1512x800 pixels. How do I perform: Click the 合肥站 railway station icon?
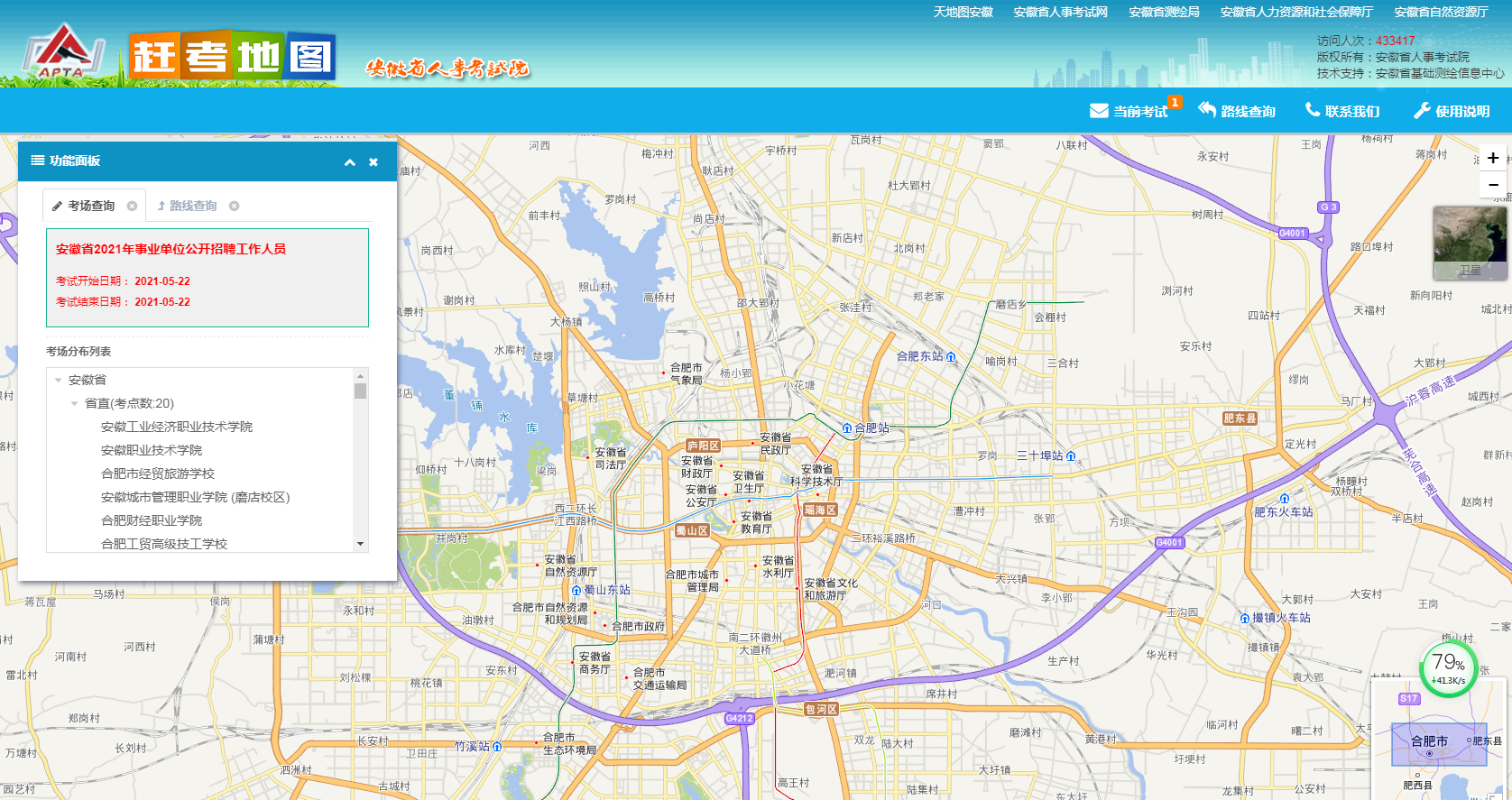(846, 428)
